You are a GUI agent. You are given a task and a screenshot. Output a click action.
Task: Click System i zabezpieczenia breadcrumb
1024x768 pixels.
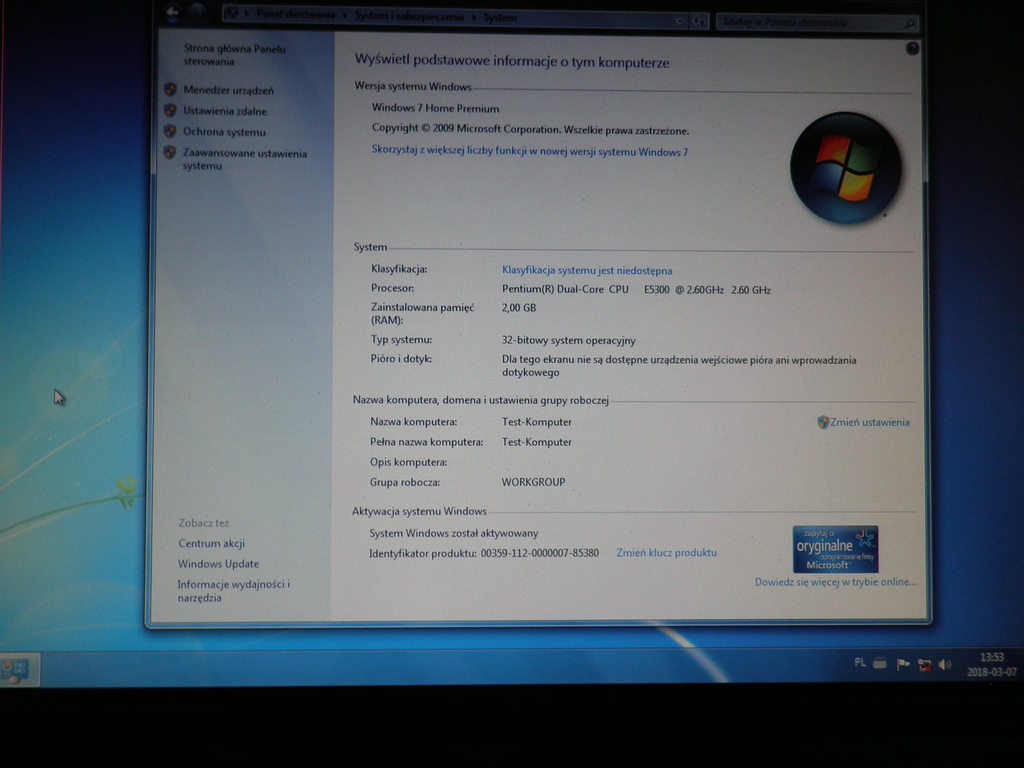(409, 16)
